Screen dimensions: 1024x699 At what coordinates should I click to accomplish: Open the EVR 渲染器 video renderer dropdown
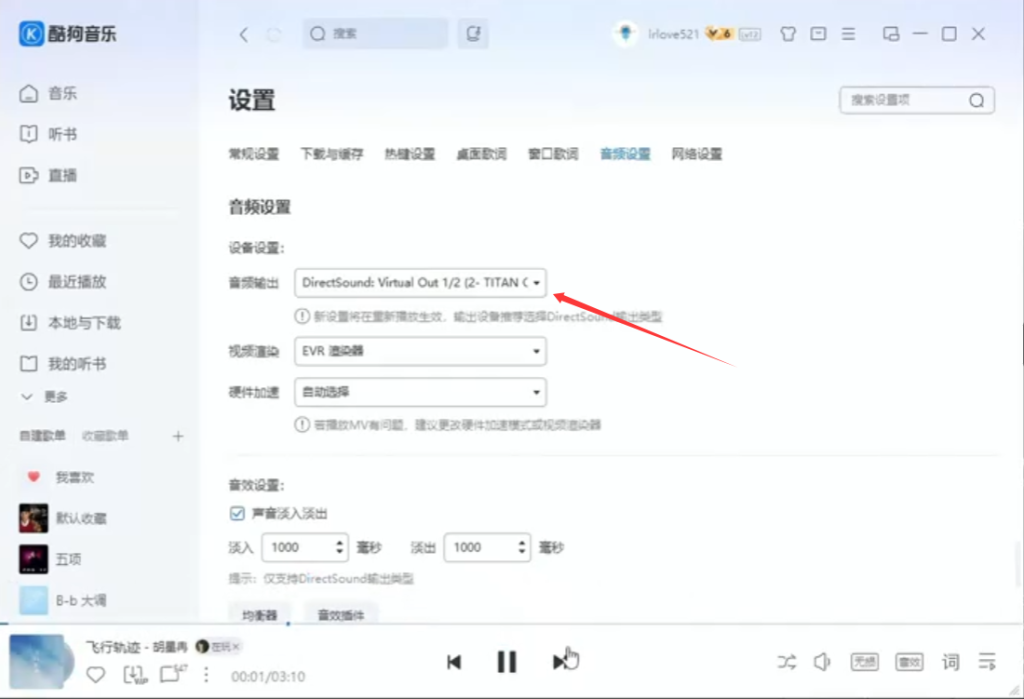(420, 351)
